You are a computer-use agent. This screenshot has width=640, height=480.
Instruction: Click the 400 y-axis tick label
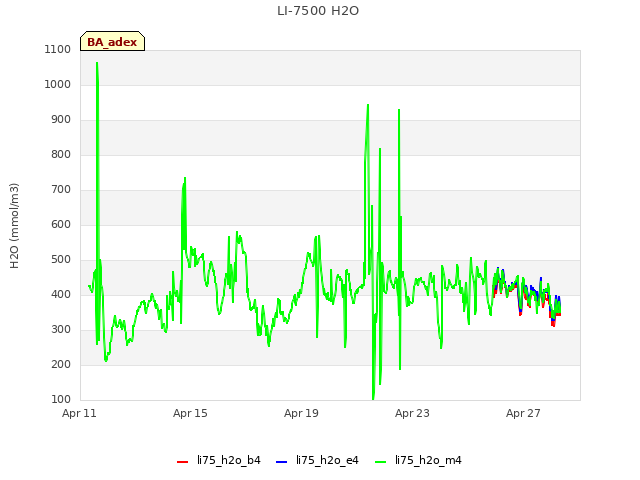pos(61,294)
